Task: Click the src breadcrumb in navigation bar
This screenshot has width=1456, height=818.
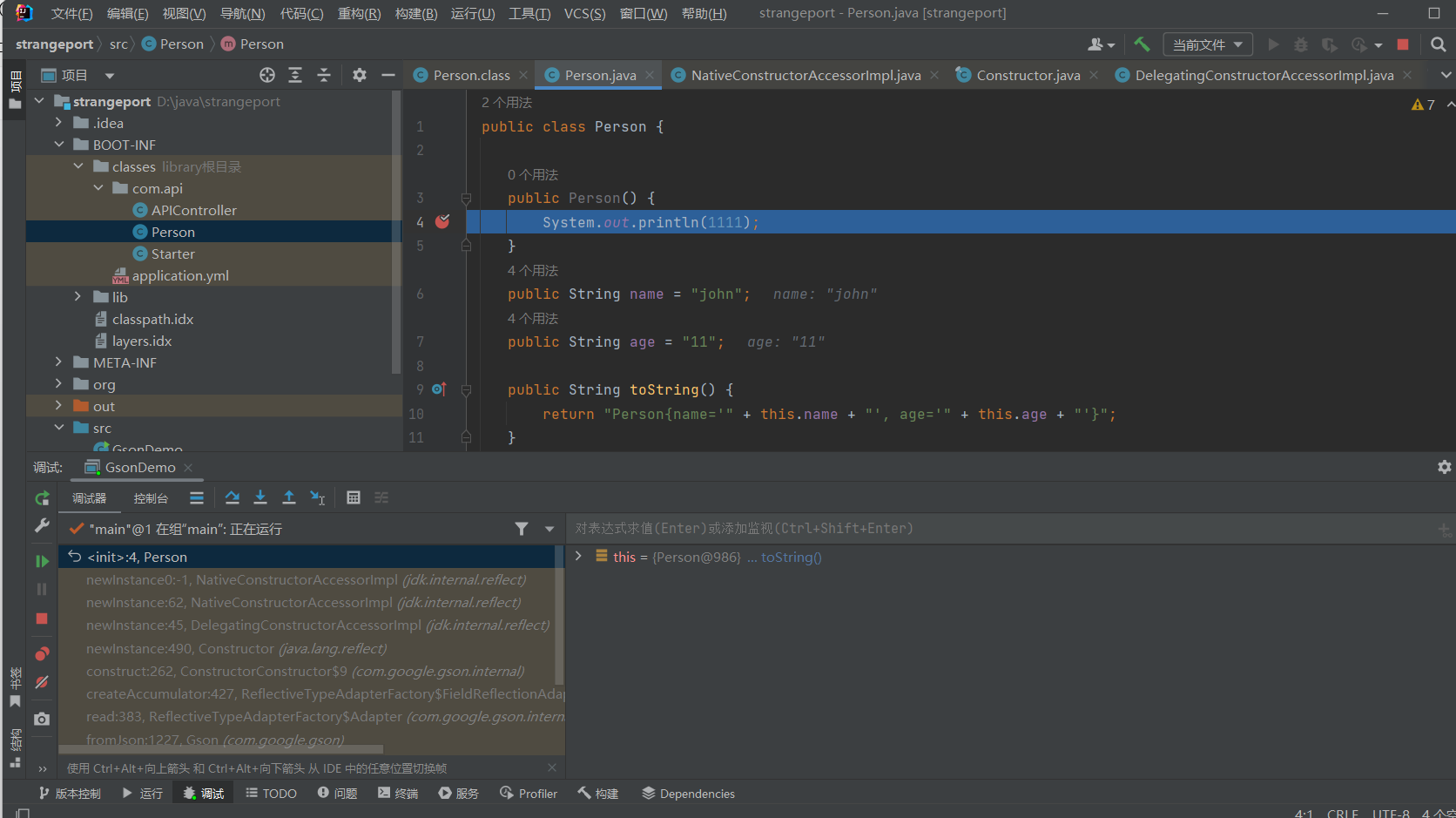Action: tap(118, 44)
